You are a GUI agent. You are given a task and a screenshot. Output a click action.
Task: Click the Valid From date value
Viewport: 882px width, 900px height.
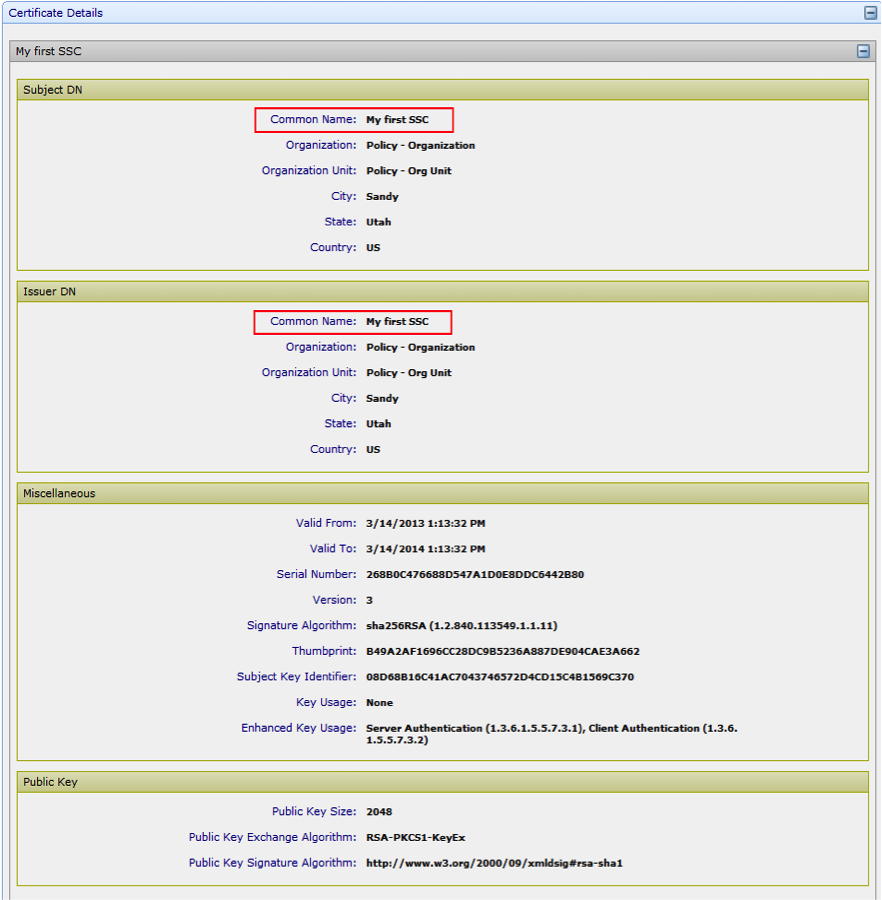[x=425, y=524]
